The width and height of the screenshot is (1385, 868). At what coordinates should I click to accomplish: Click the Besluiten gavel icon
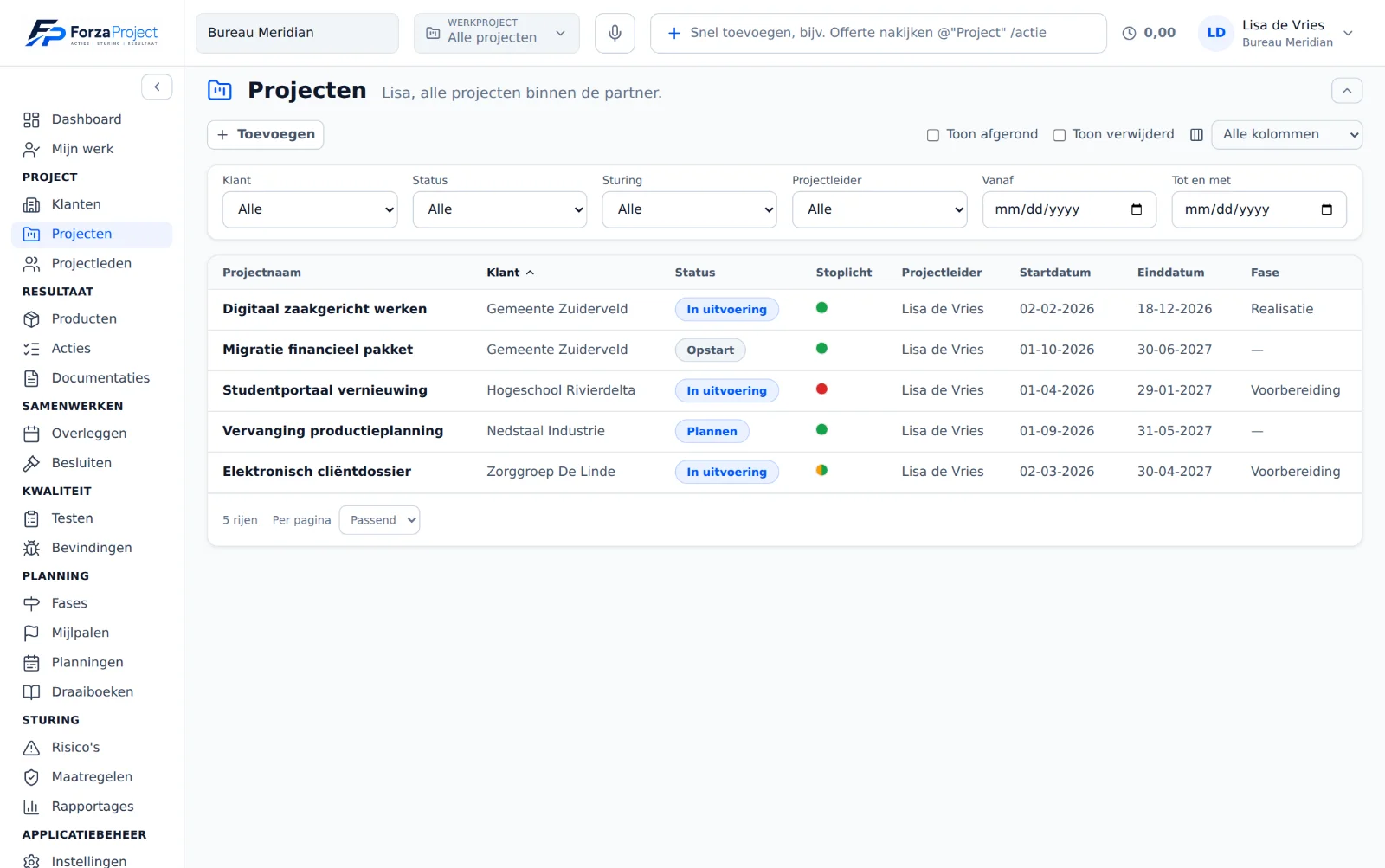tap(31, 463)
